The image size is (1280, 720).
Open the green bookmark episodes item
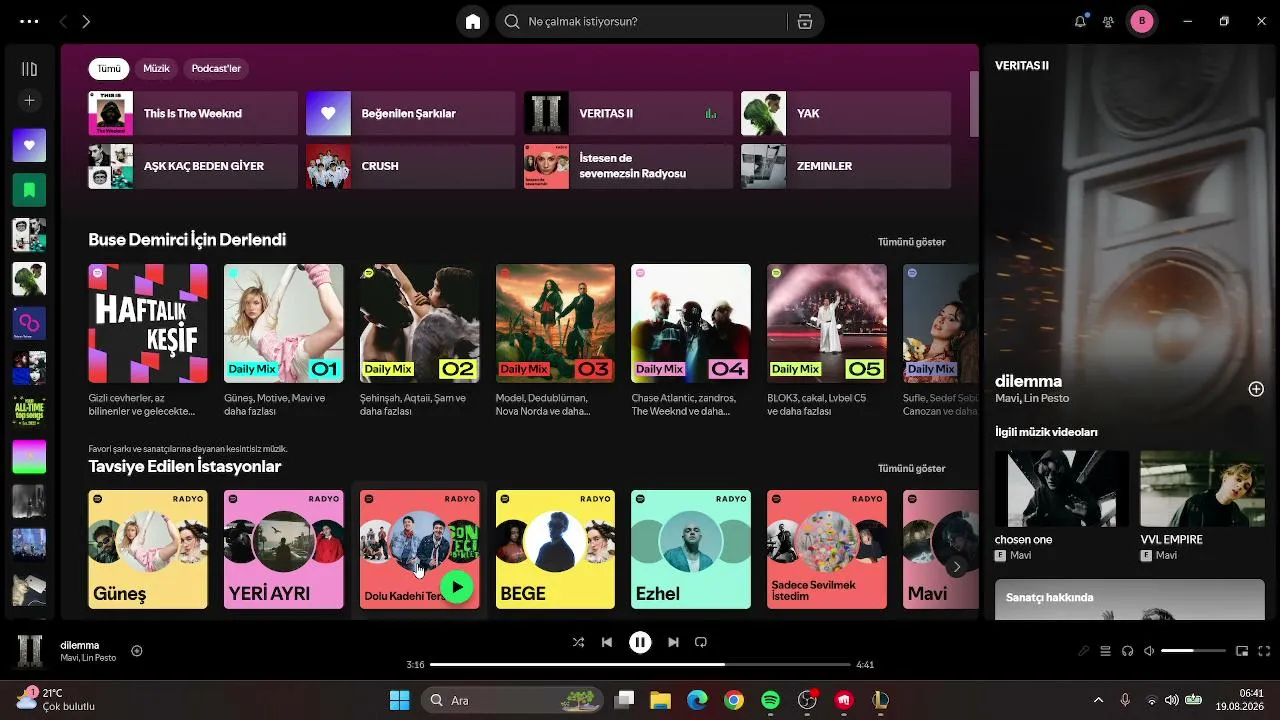(x=29, y=189)
